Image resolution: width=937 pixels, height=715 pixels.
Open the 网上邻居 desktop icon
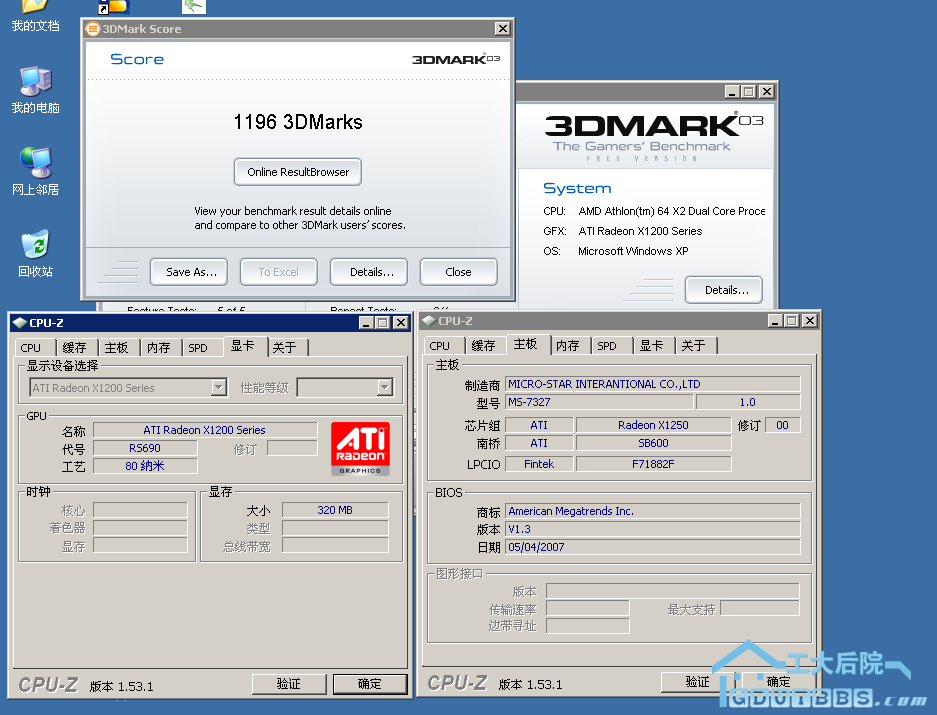pyautogui.click(x=35, y=172)
